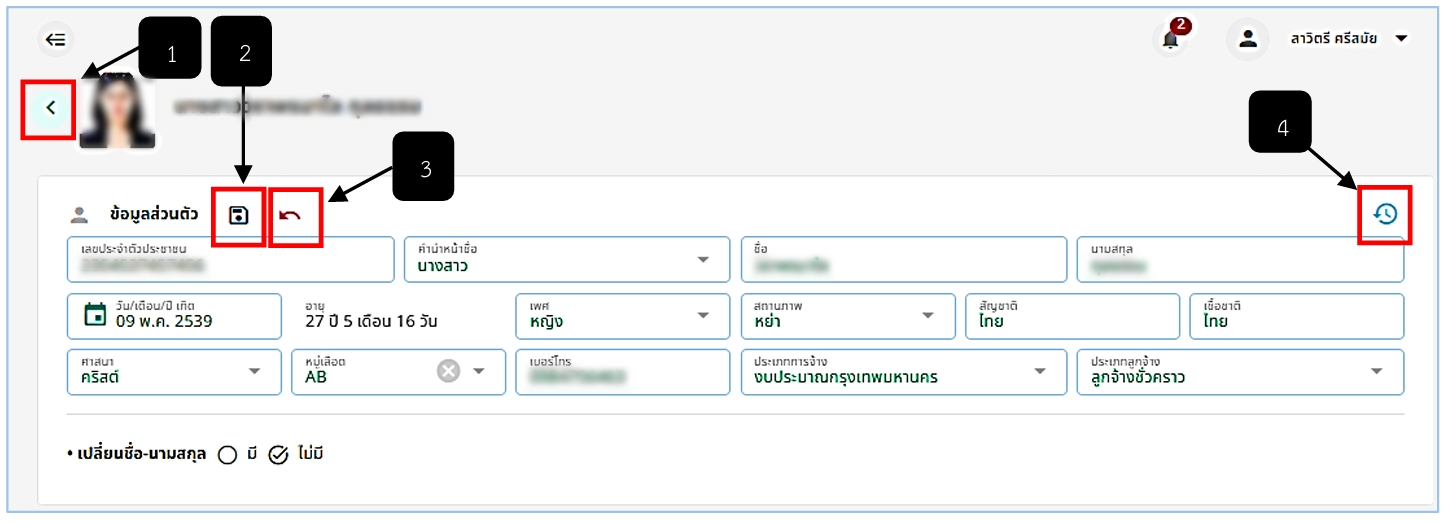Click the user avatar icon
This screenshot has height=523, width=1447.
1247,39
